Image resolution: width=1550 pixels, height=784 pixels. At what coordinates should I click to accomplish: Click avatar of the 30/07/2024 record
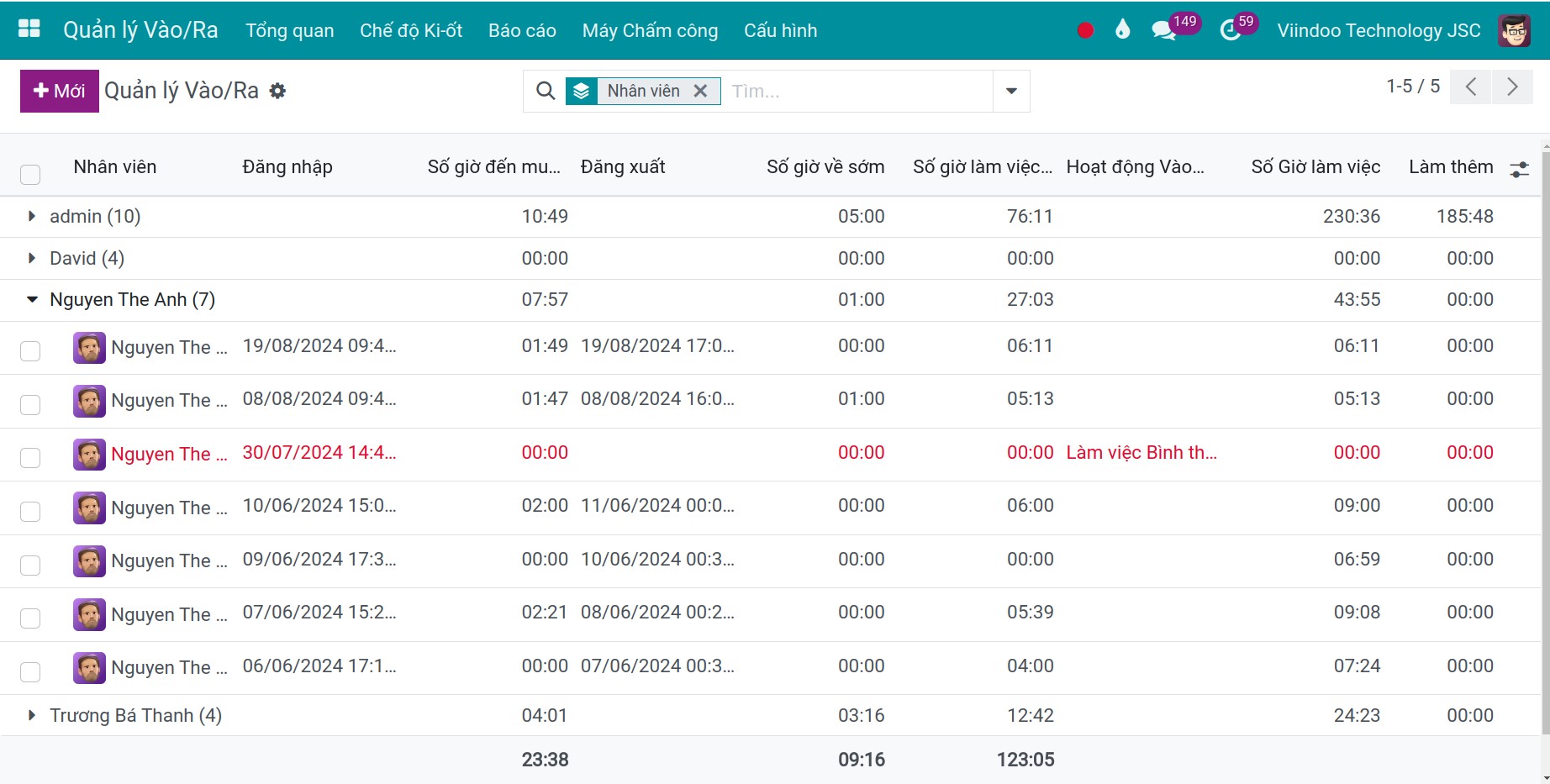pyautogui.click(x=89, y=454)
